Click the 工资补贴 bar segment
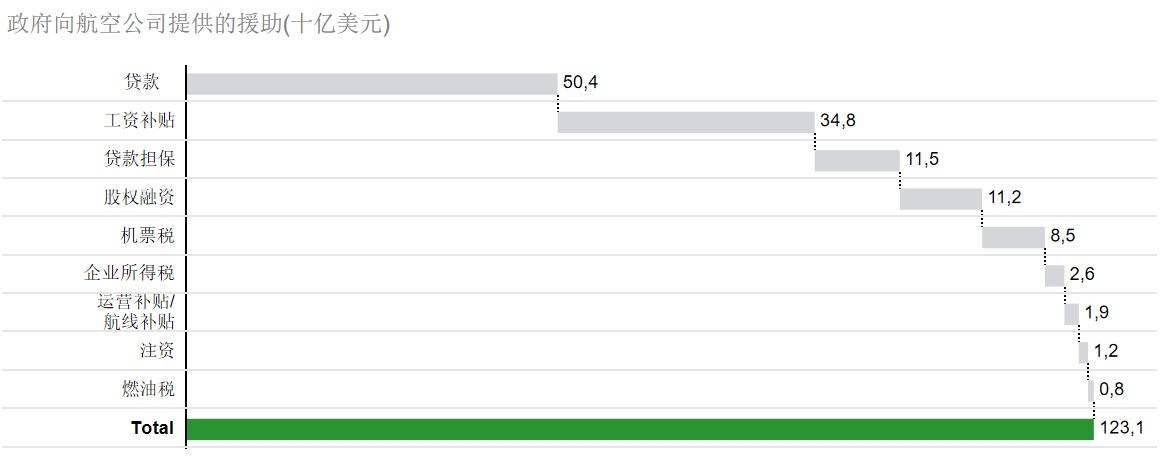This screenshot has width=1172, height=457. tap(686, 122)
